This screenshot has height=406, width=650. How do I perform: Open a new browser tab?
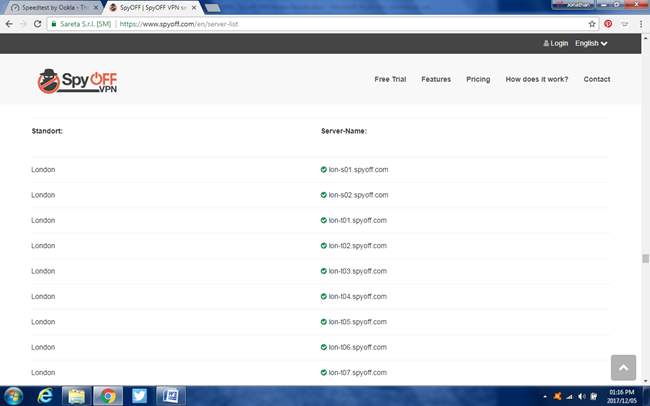(213, 8)
